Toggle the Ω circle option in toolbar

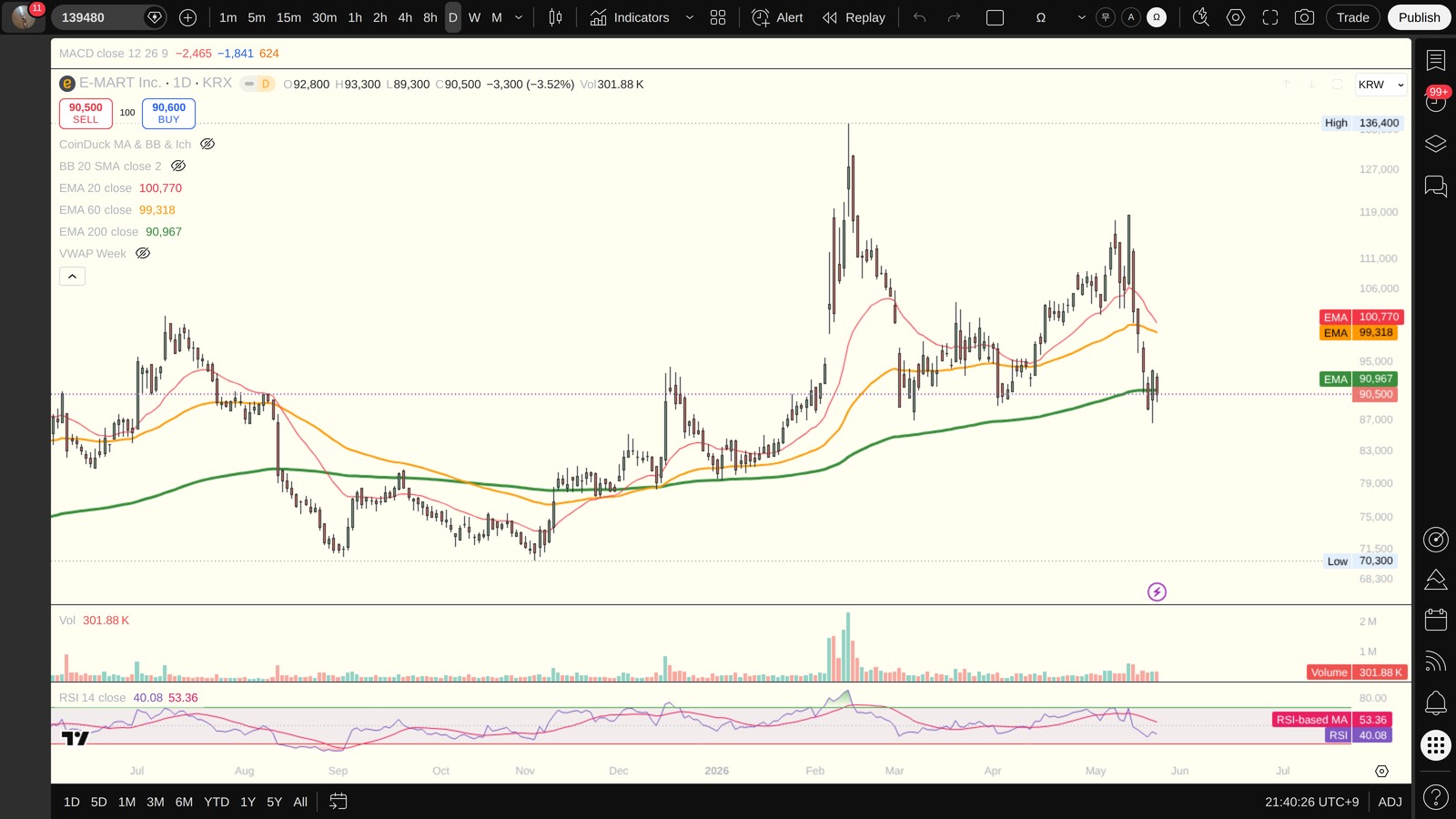point(1157,17)
